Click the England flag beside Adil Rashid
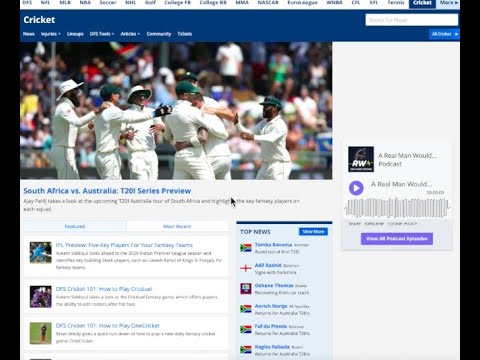The width and height of the screenshot is (480, 360). [x=246, y=268]
